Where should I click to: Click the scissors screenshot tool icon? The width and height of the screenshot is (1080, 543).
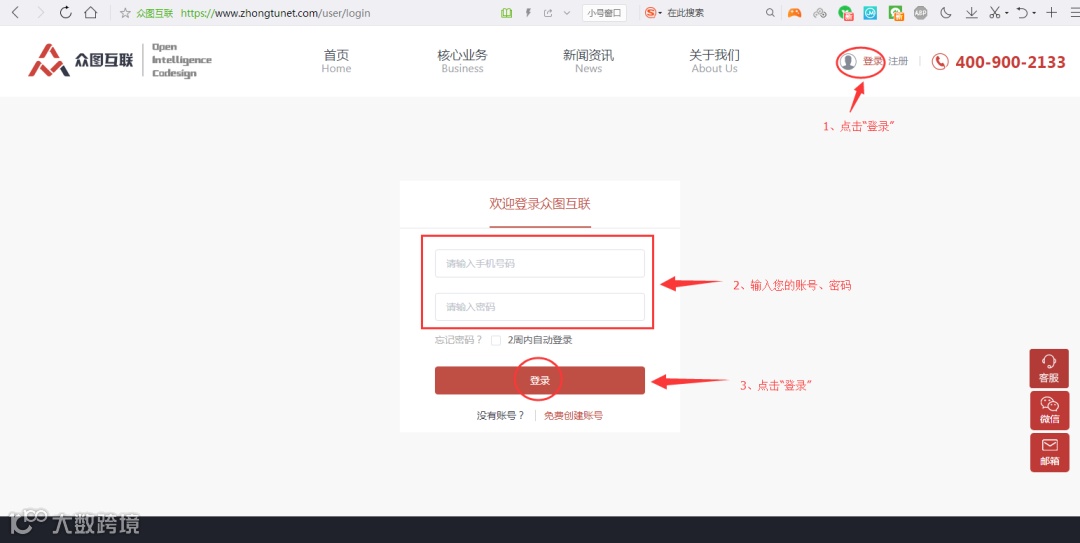995,13
